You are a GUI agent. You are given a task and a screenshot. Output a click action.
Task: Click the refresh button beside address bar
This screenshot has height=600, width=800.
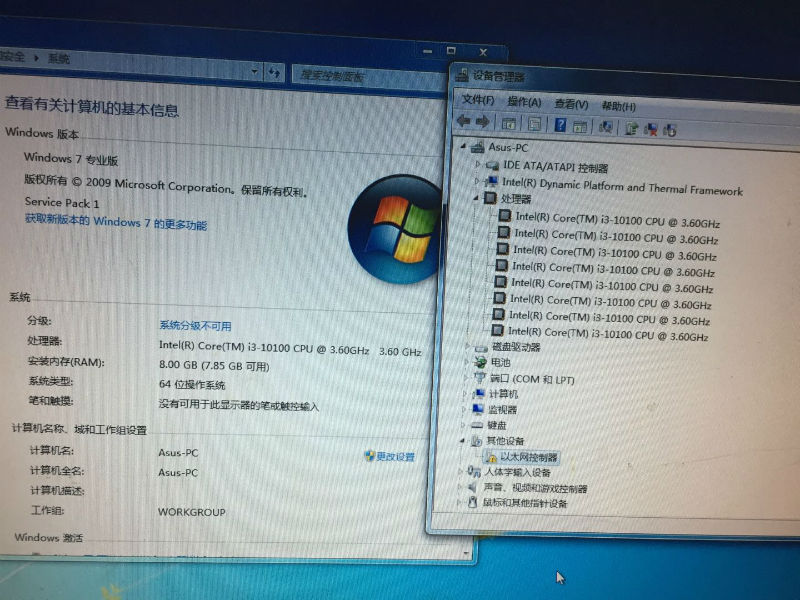click(274, 73)
